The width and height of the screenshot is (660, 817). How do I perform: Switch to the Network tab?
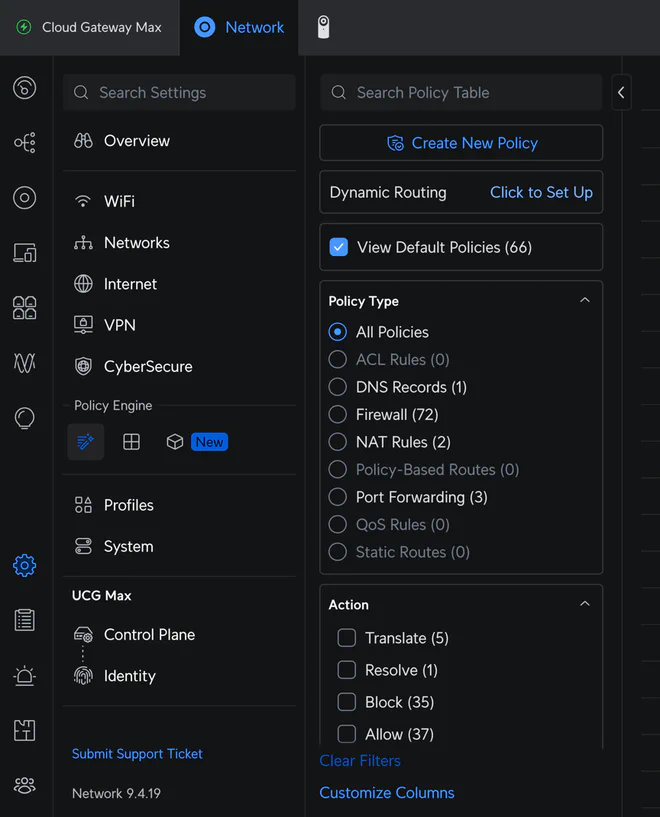pyautogui.click(x=239, y=27)
